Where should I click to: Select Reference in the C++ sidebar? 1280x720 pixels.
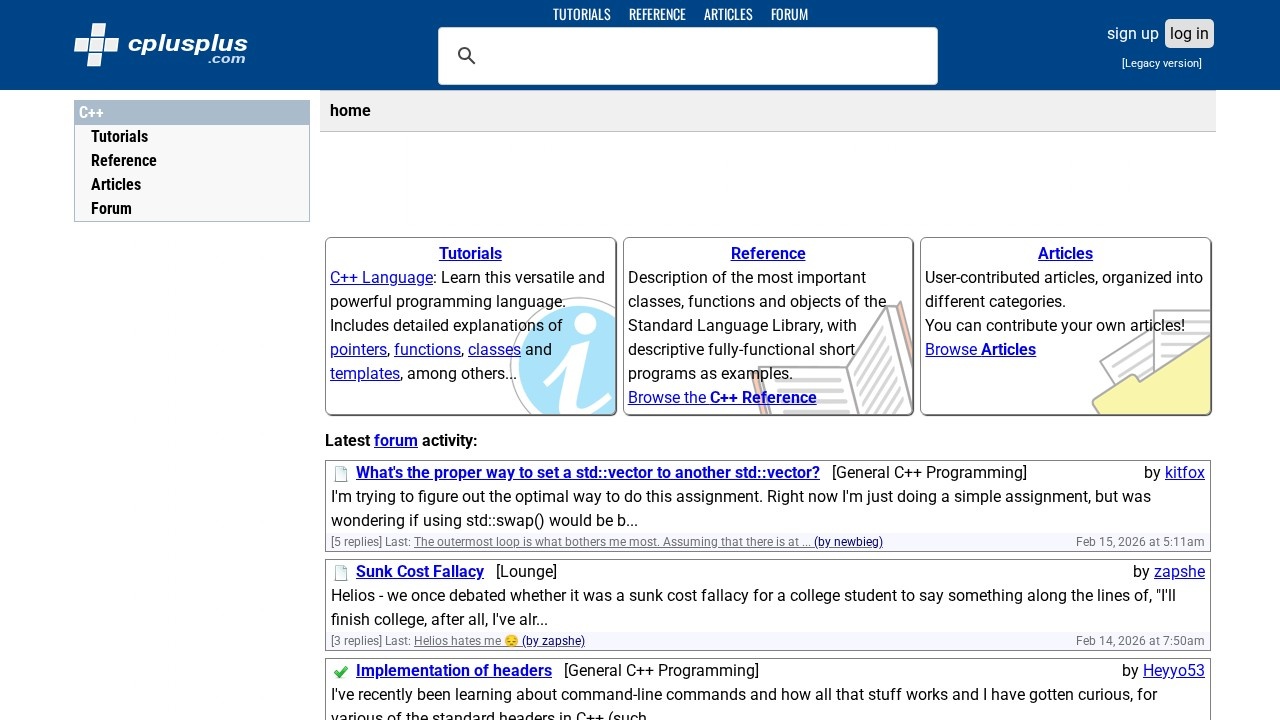(x=124, y=161)
